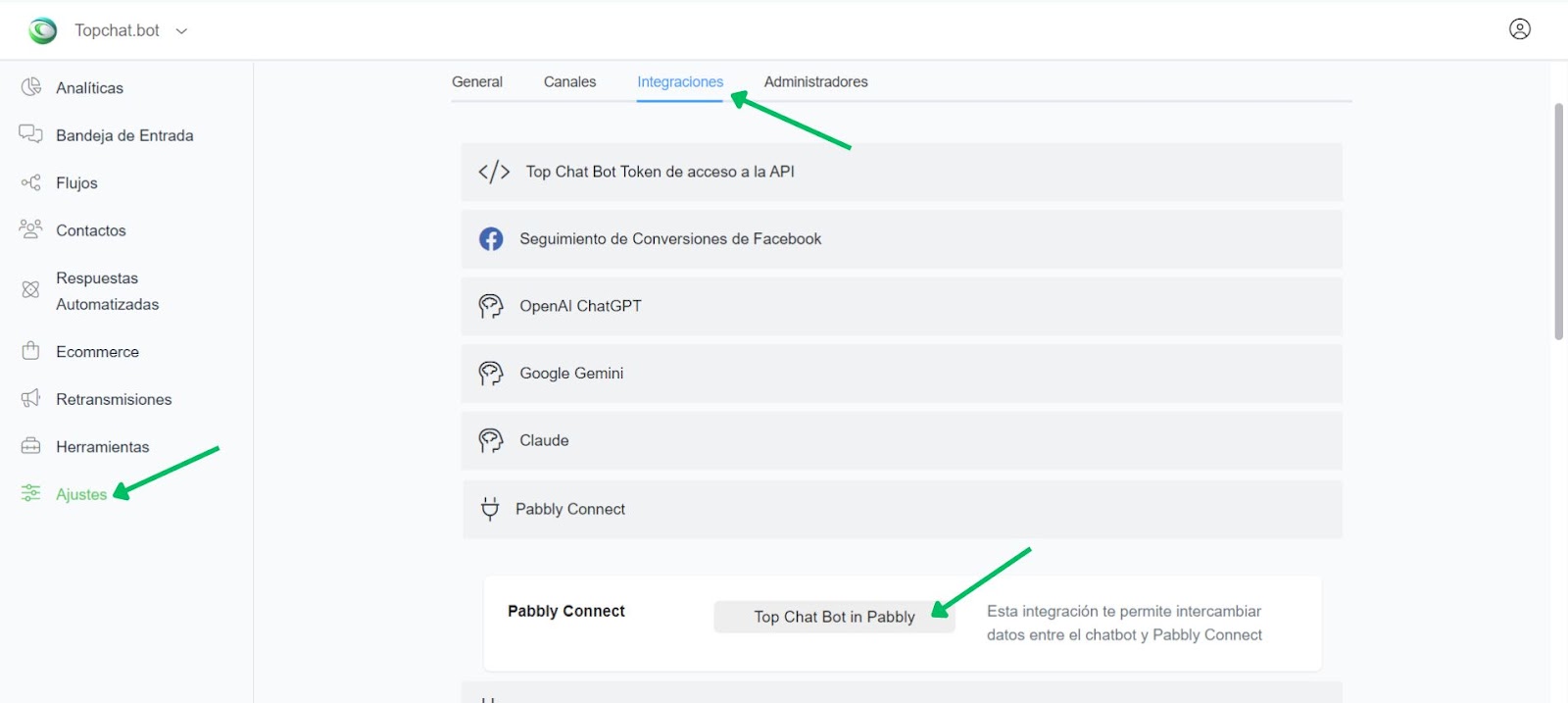Switch to the Administradores tab
Image resolution: width=1568 pixels, height=703 pixels.
[x=816, y=82]
